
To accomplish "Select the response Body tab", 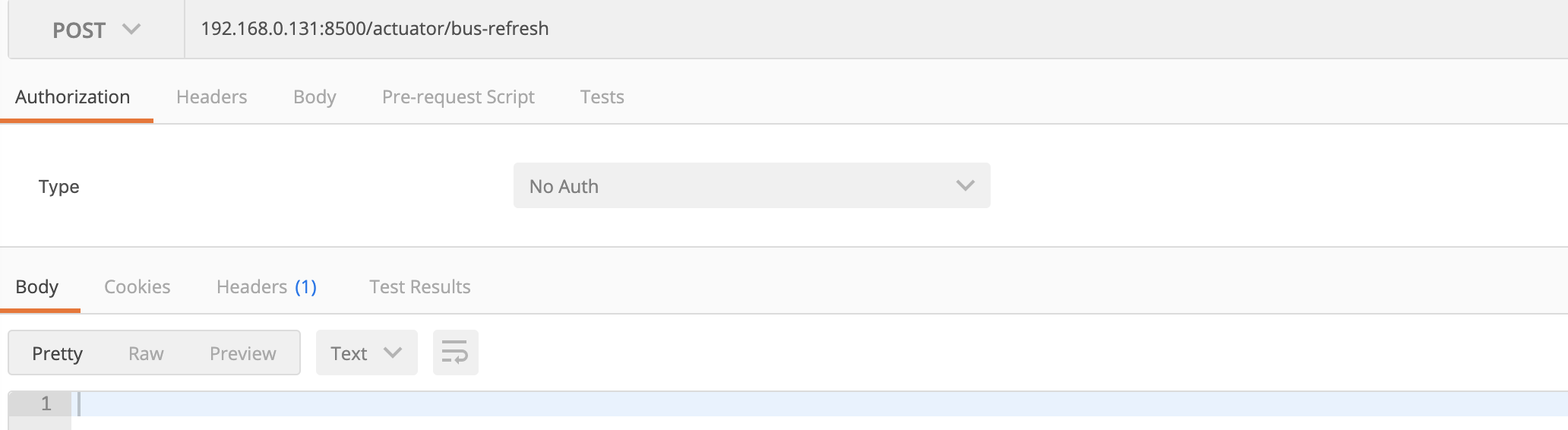I will [x=37, y=287].
